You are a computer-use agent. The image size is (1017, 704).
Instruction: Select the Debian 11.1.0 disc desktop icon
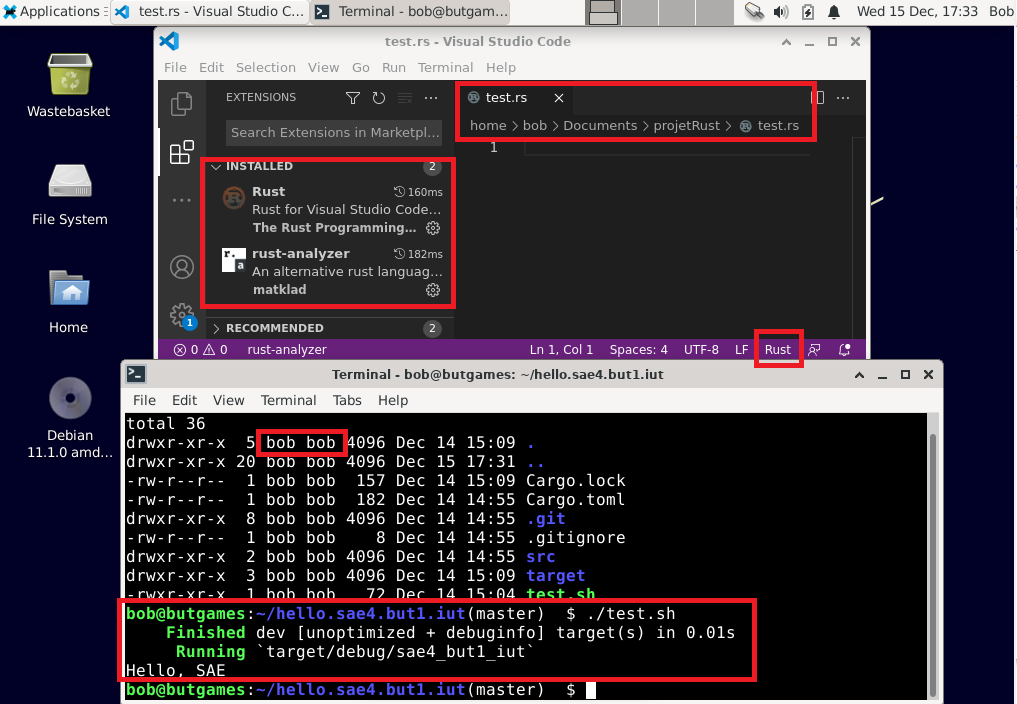tap(70, 417)
